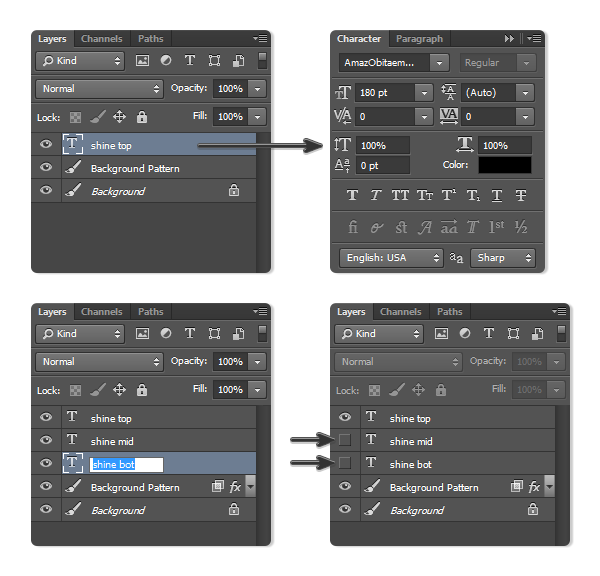Expand effects arrow on Background Pattern, bottom-right panel
The image size is (600, 576).
549,486
